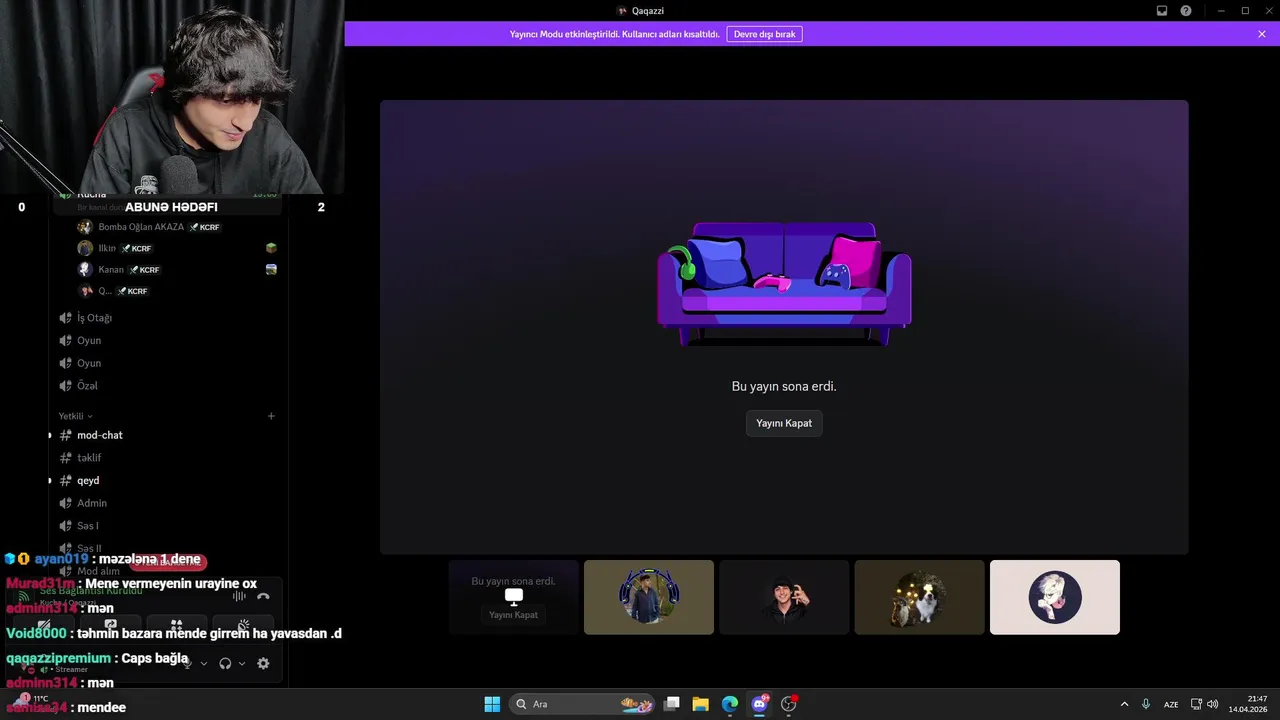
Task: Open the Discord inbox icon in title bar
Action: click(1162, 10)
